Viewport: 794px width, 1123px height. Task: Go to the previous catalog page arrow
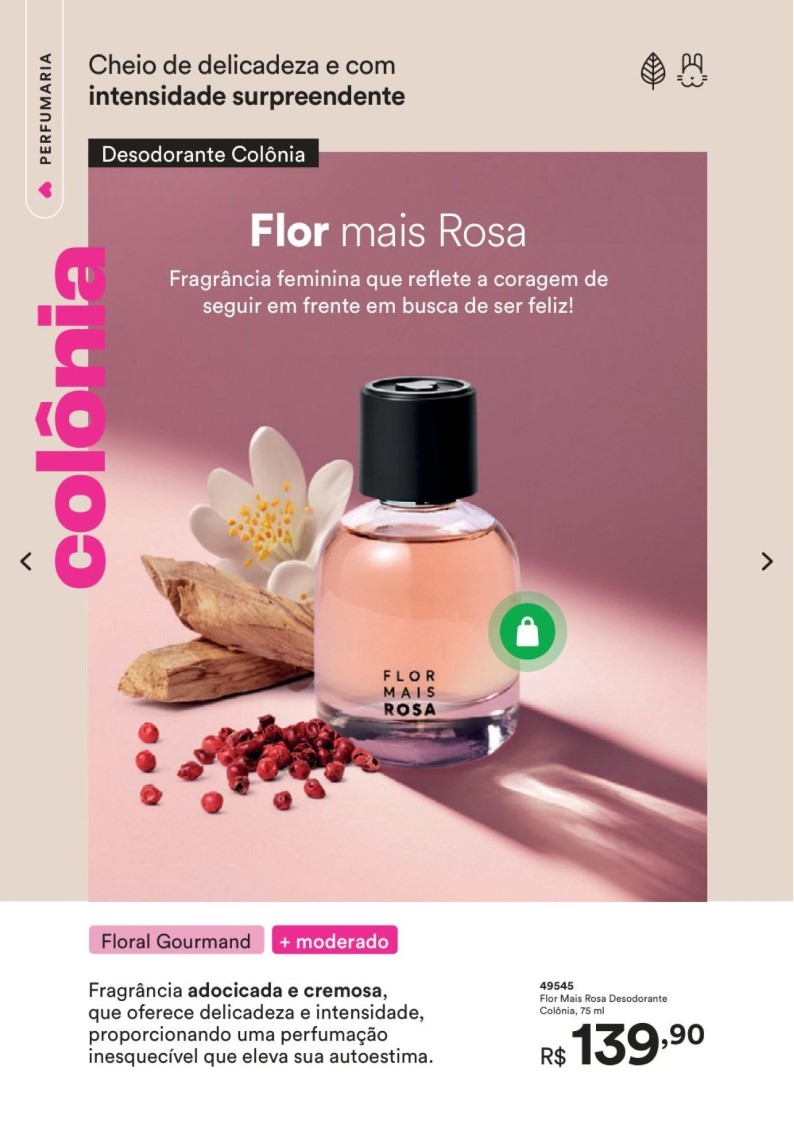tap(26, 562)
